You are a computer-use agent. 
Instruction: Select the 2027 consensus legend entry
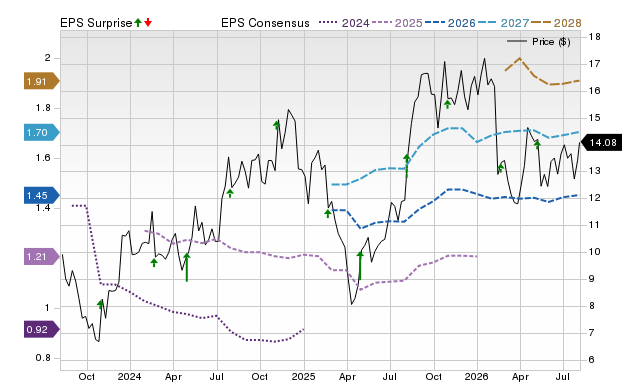coord(503,23)
